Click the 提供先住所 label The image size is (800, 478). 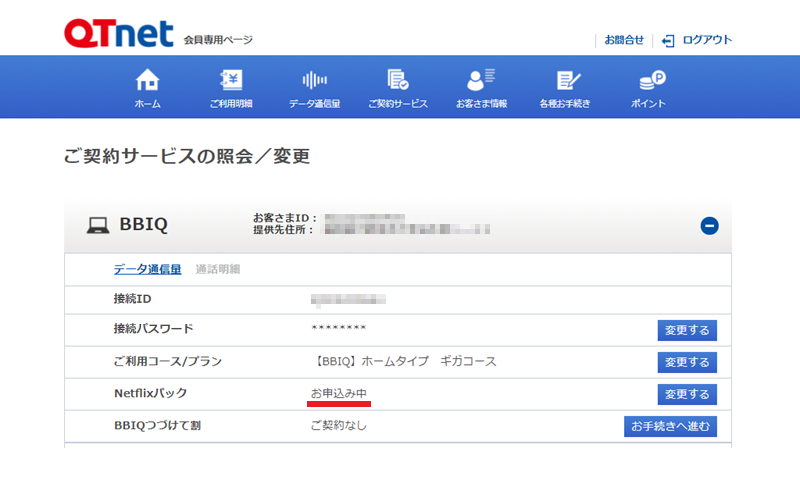pos(283,230)
